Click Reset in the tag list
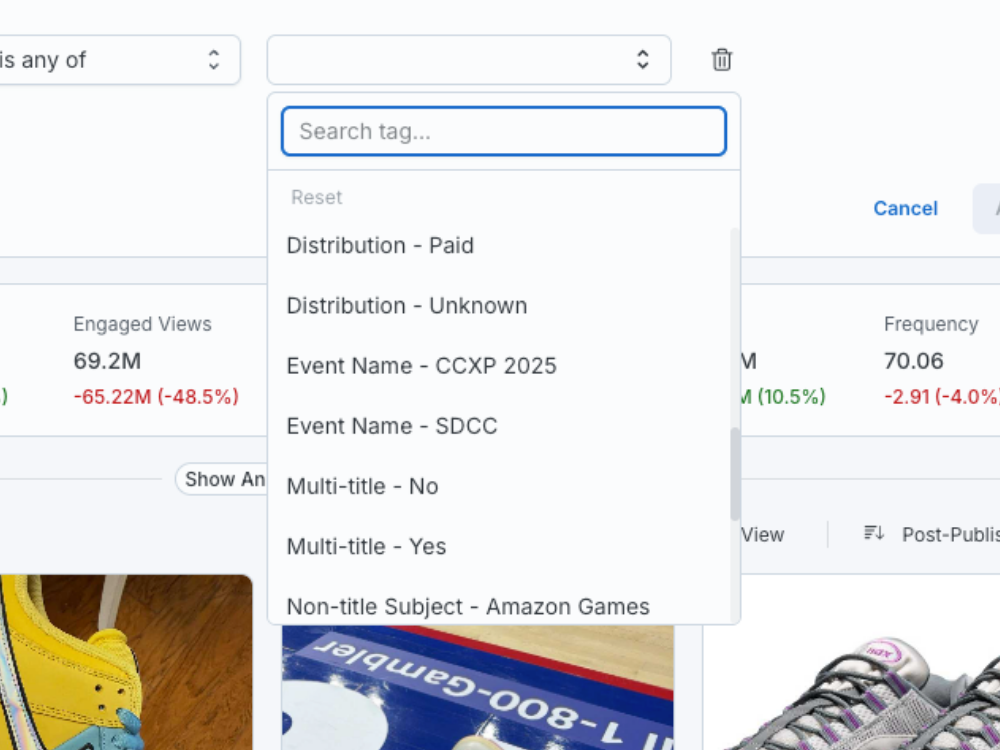Viewport: 1000px width, 750px height. coord(316,197)
